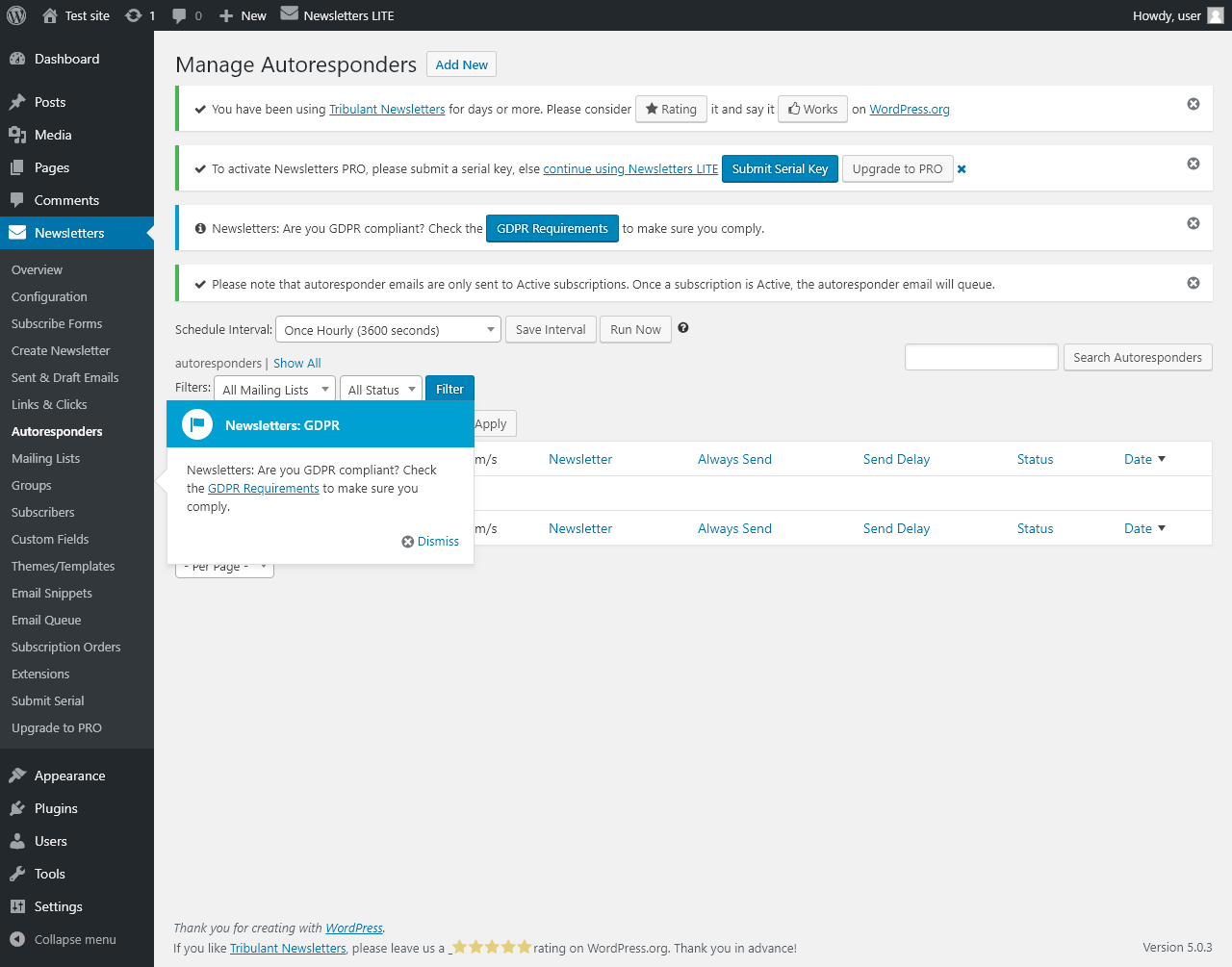The image size is (1232, 967).
Task: Select Subscribers in the sidebar
Action: (x=42, y=513)
